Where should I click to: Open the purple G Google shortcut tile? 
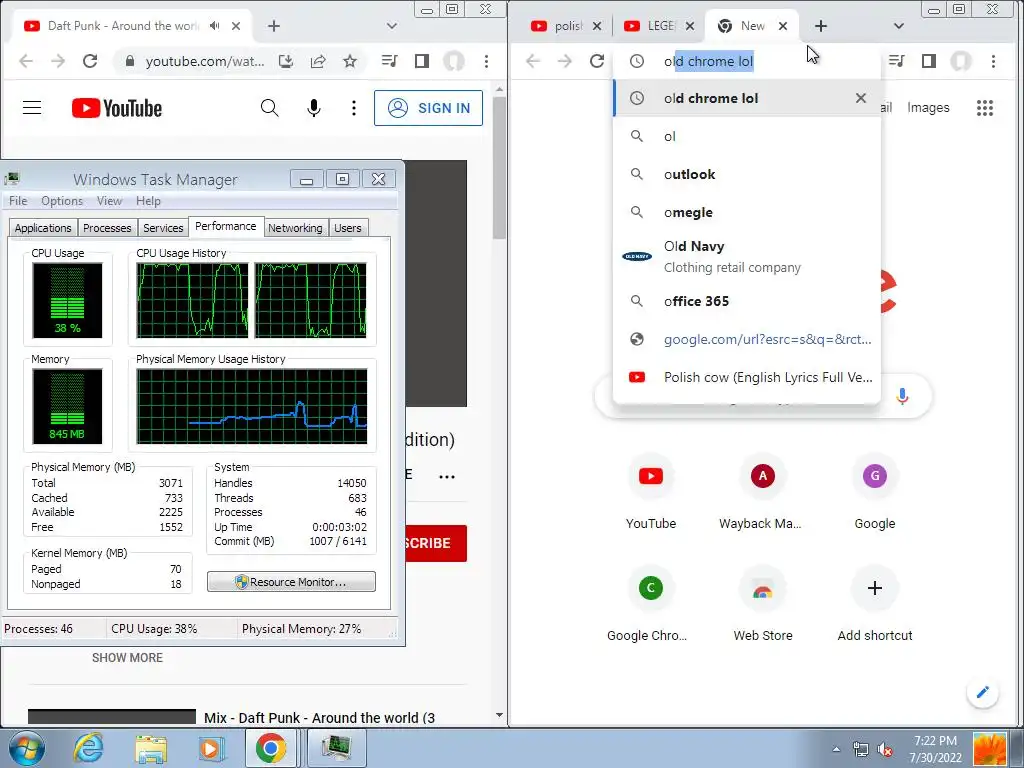tap(874, 491)
